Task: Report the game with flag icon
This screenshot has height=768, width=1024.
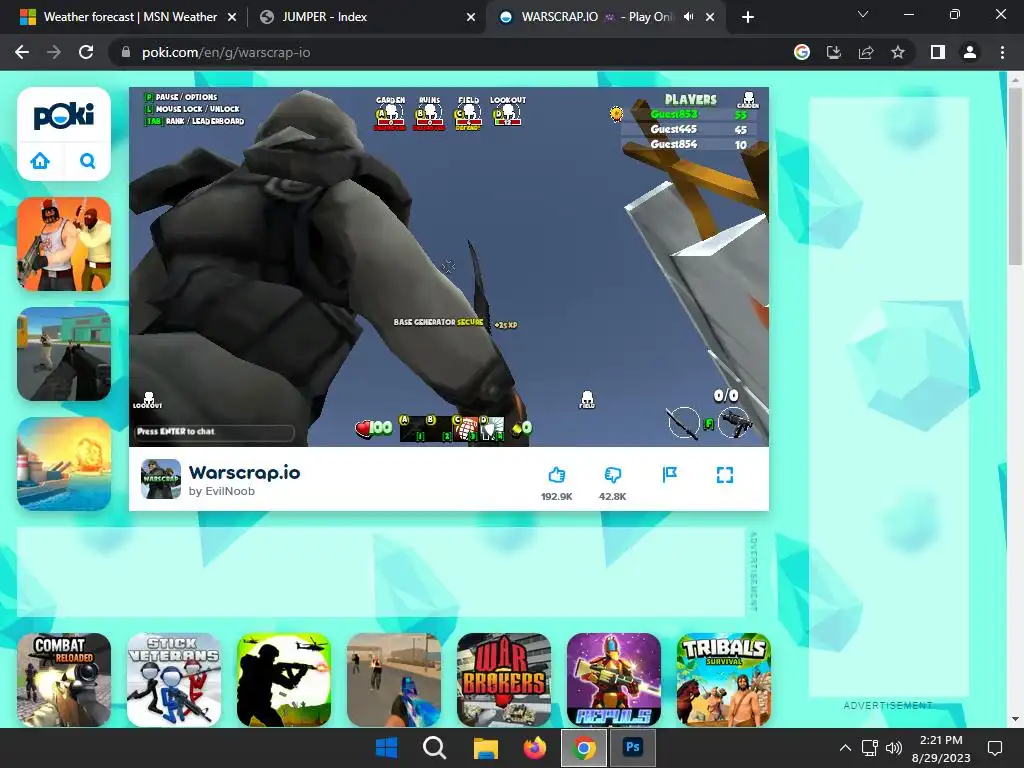Action: [669, 475]
